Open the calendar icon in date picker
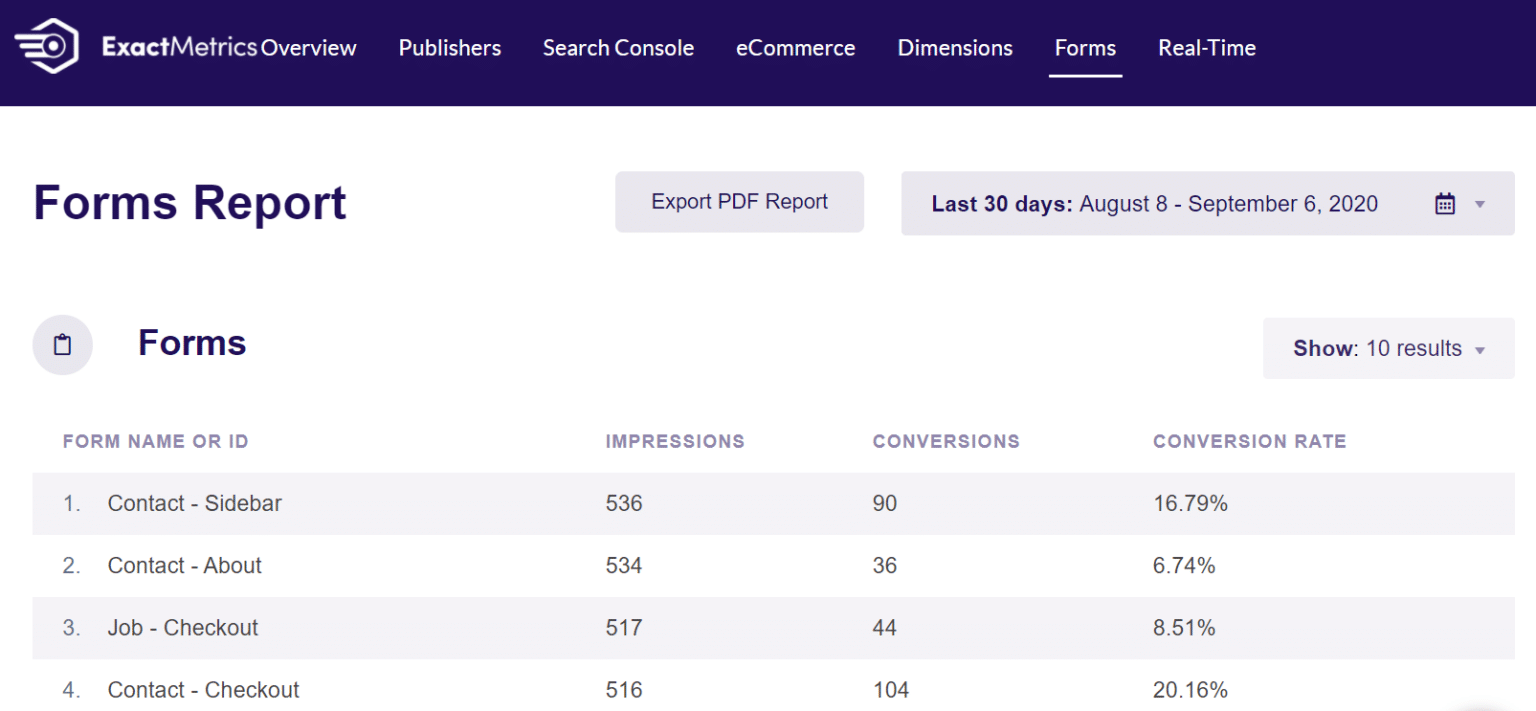This screenshot has height=711, width=1536. coord(1444,202)
